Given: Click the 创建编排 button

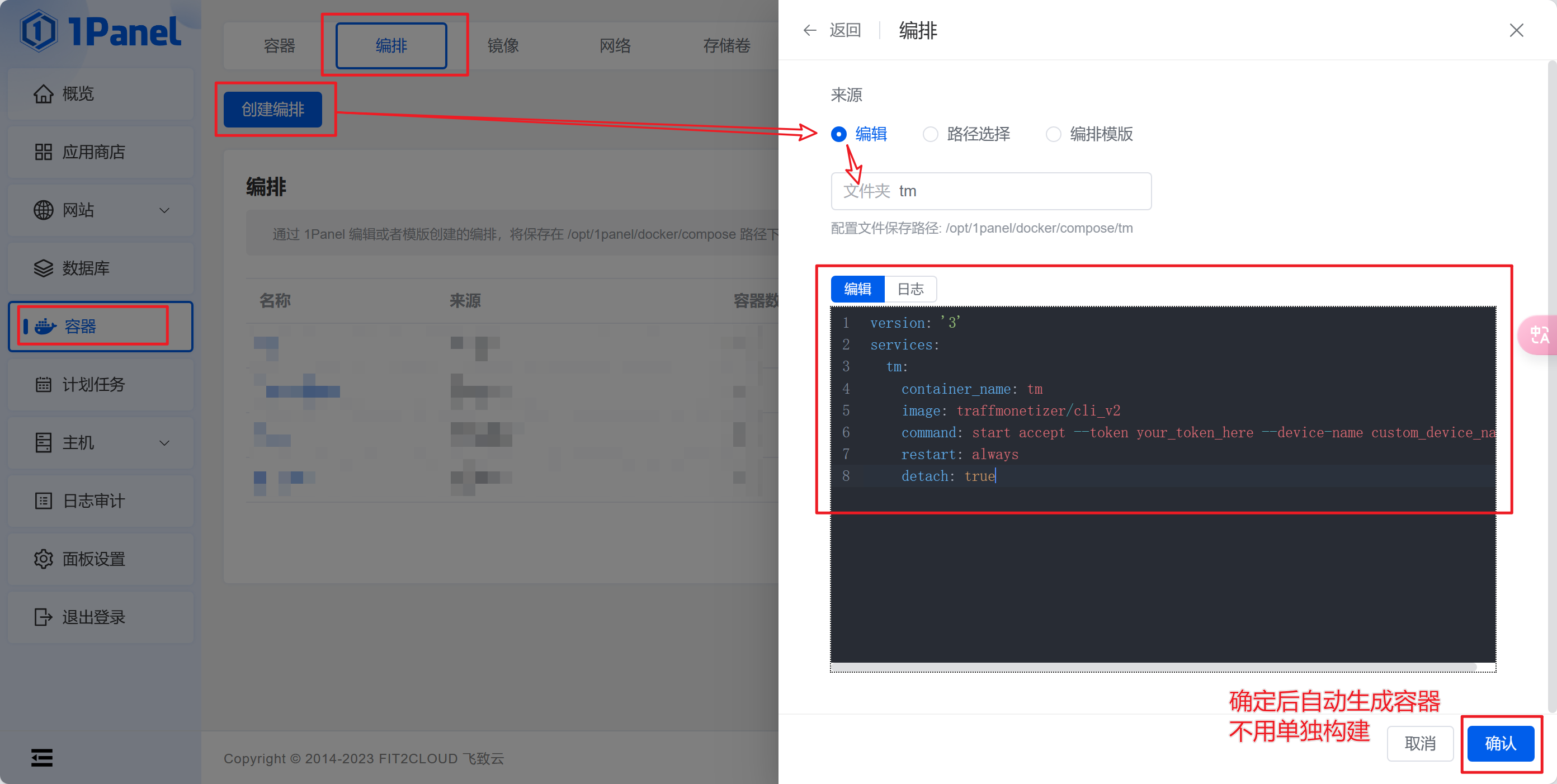Looking at the screenshot, I should point(273,110).
